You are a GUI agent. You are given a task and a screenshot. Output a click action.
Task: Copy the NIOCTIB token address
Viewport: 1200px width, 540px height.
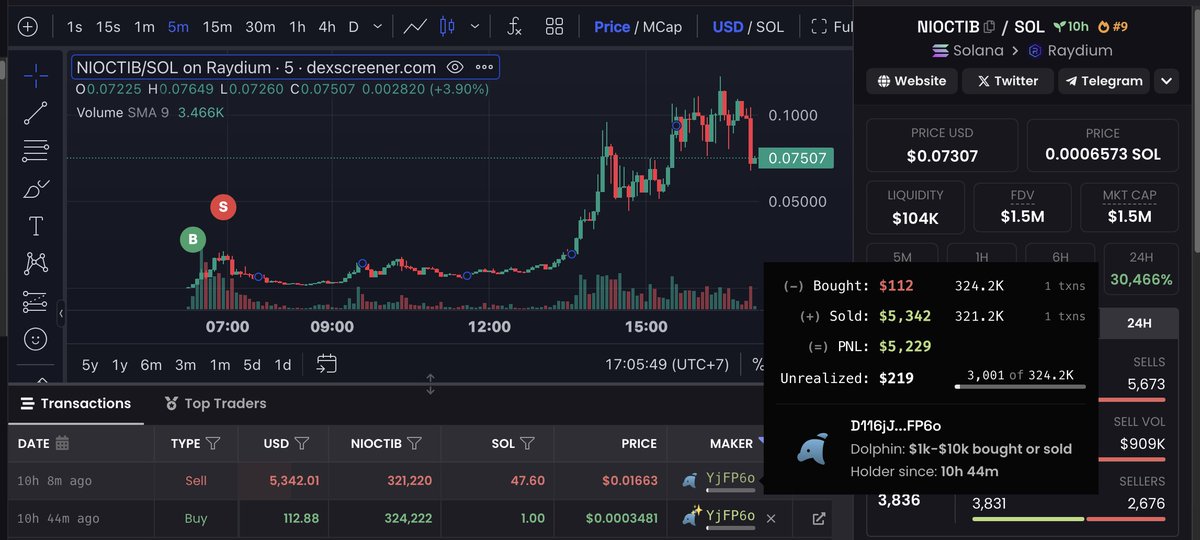[989, 27]
